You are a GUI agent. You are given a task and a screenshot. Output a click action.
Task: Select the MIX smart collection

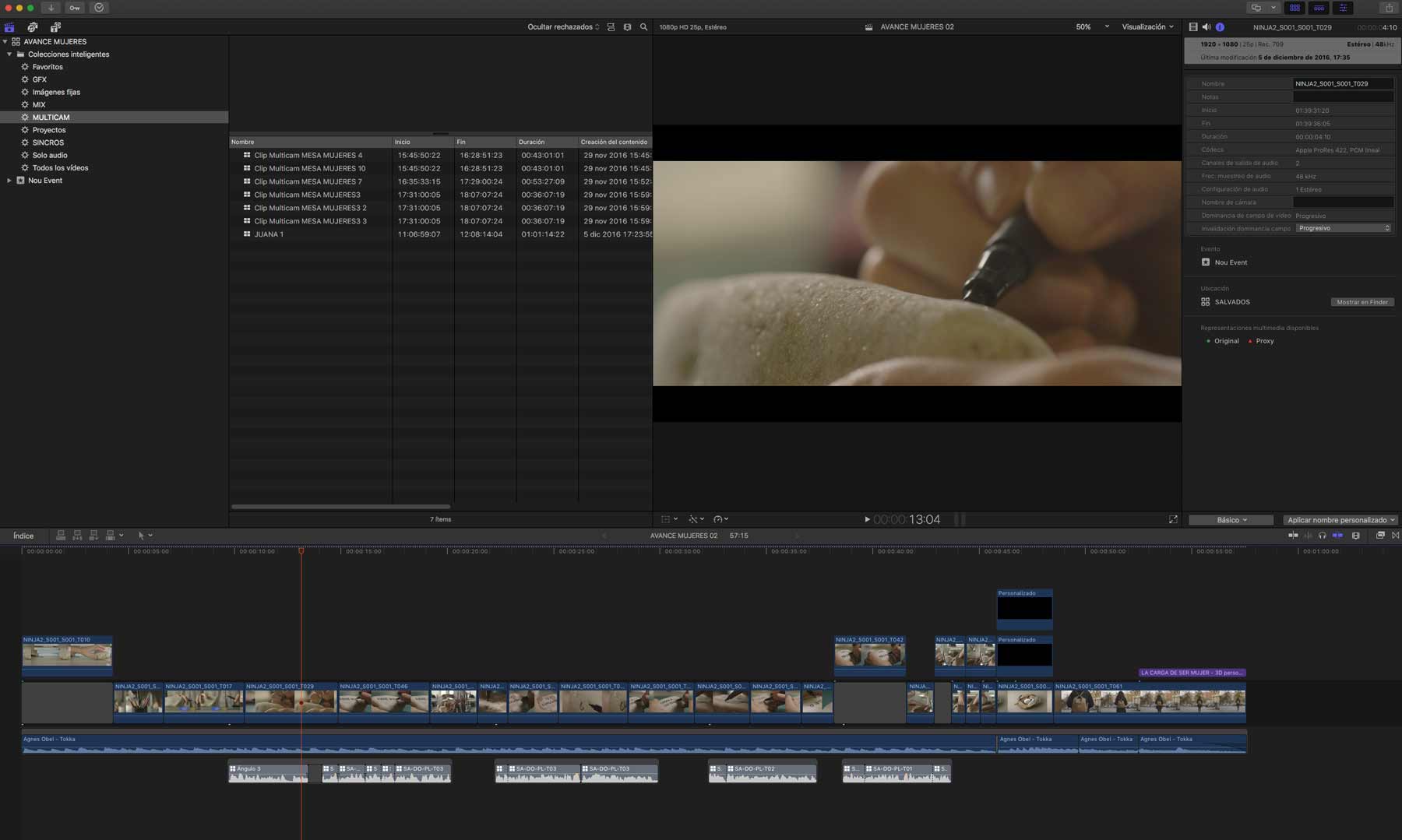[x=39, y=104]
